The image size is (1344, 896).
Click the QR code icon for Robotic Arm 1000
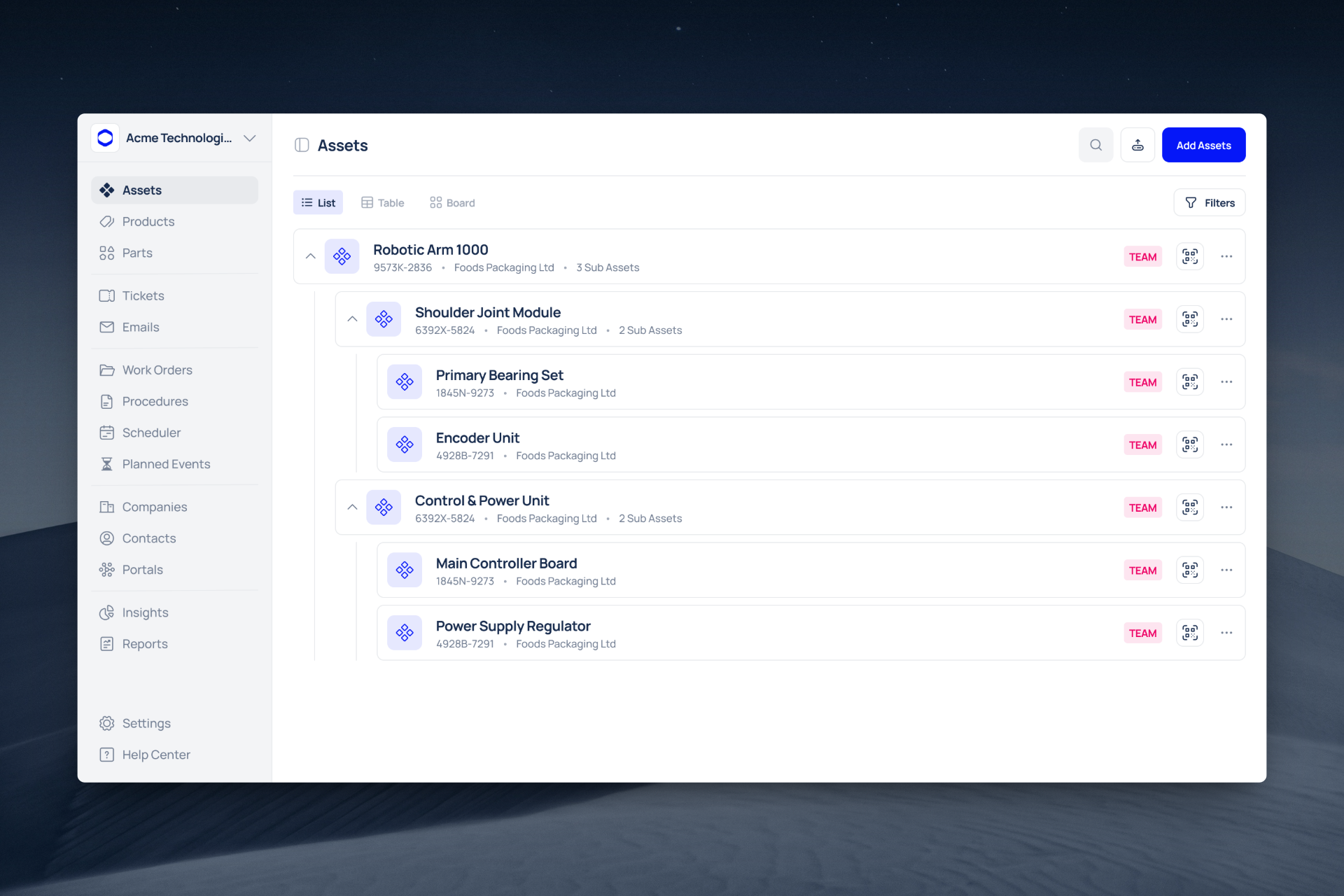coord(1190,256)
